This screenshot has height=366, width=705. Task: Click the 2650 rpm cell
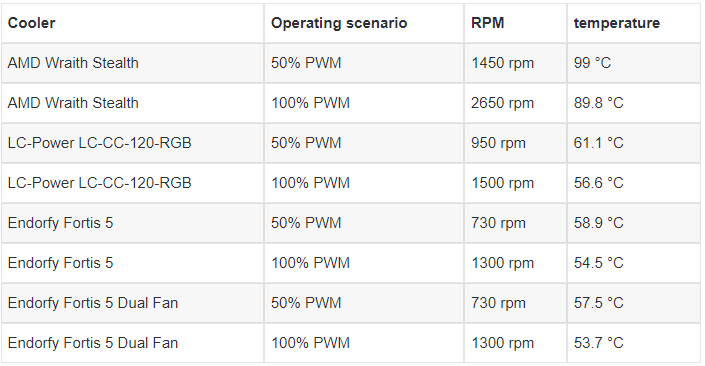(x=515, y=103)
